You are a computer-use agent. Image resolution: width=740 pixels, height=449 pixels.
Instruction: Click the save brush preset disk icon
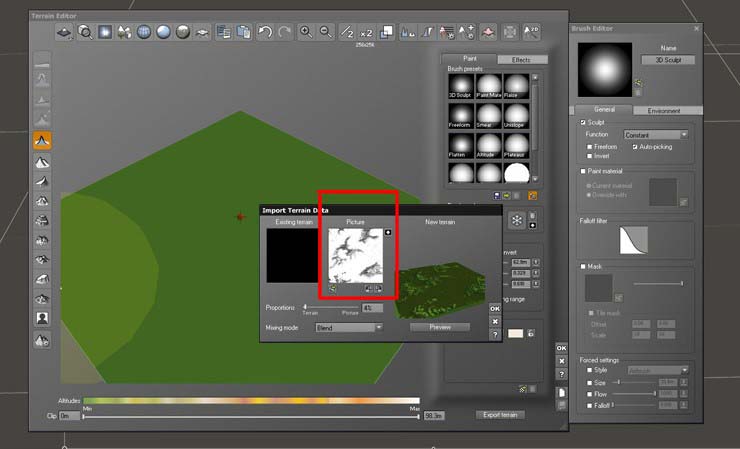tap(497, 195)
